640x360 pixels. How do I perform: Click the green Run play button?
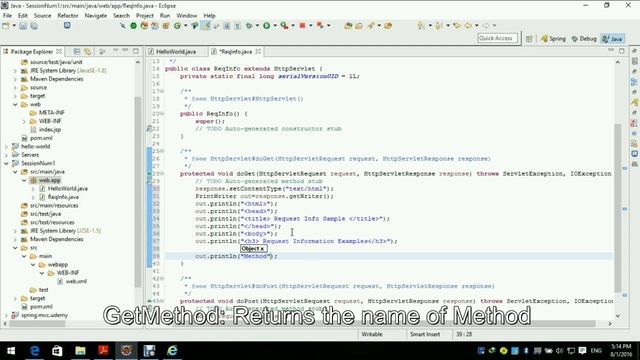point(267,26)
